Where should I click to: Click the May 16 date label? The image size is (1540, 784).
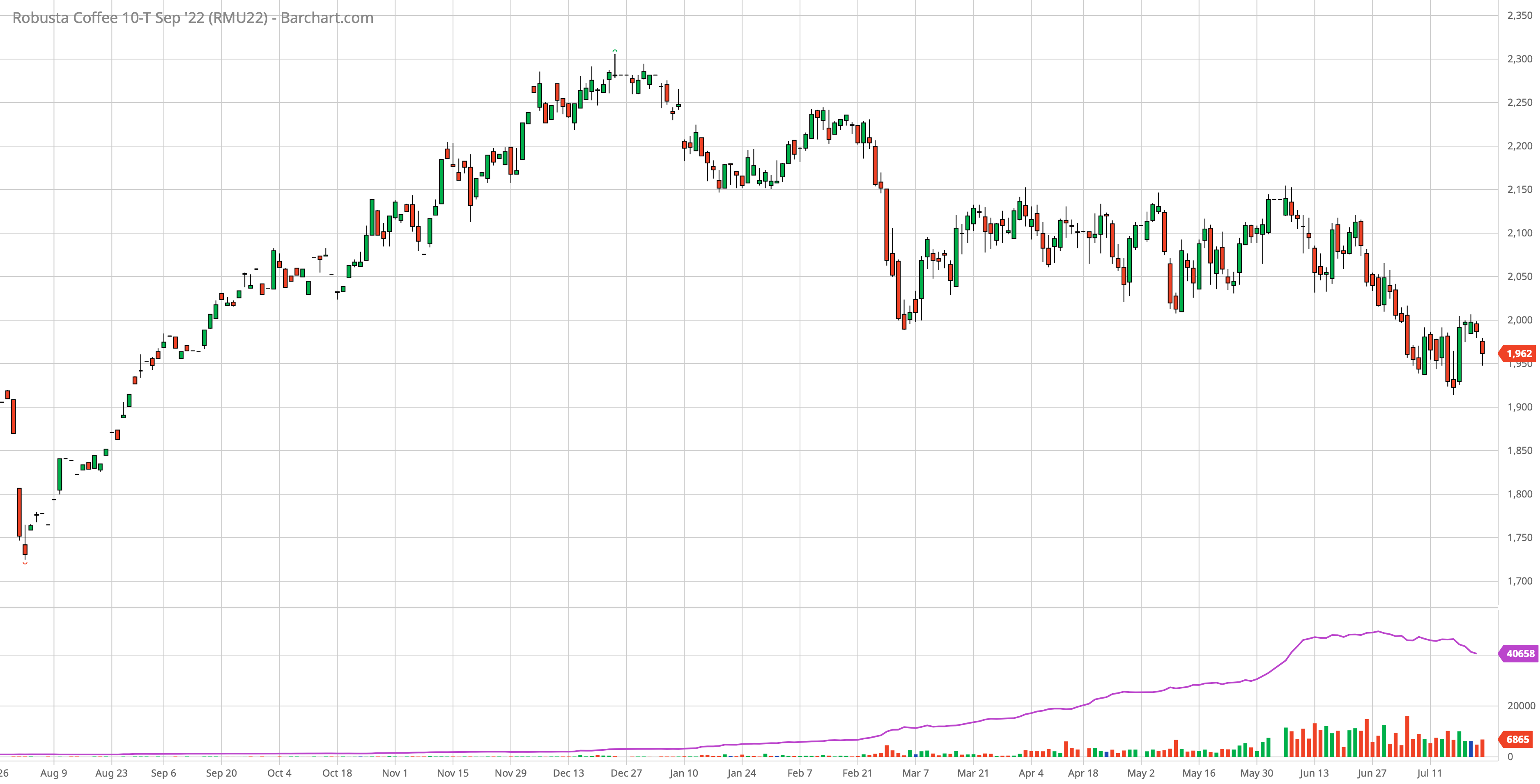tap(1199, 773)
